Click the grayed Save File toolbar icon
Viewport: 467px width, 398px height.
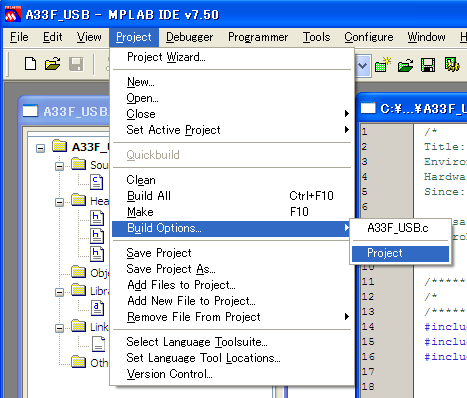coord(76,64)
